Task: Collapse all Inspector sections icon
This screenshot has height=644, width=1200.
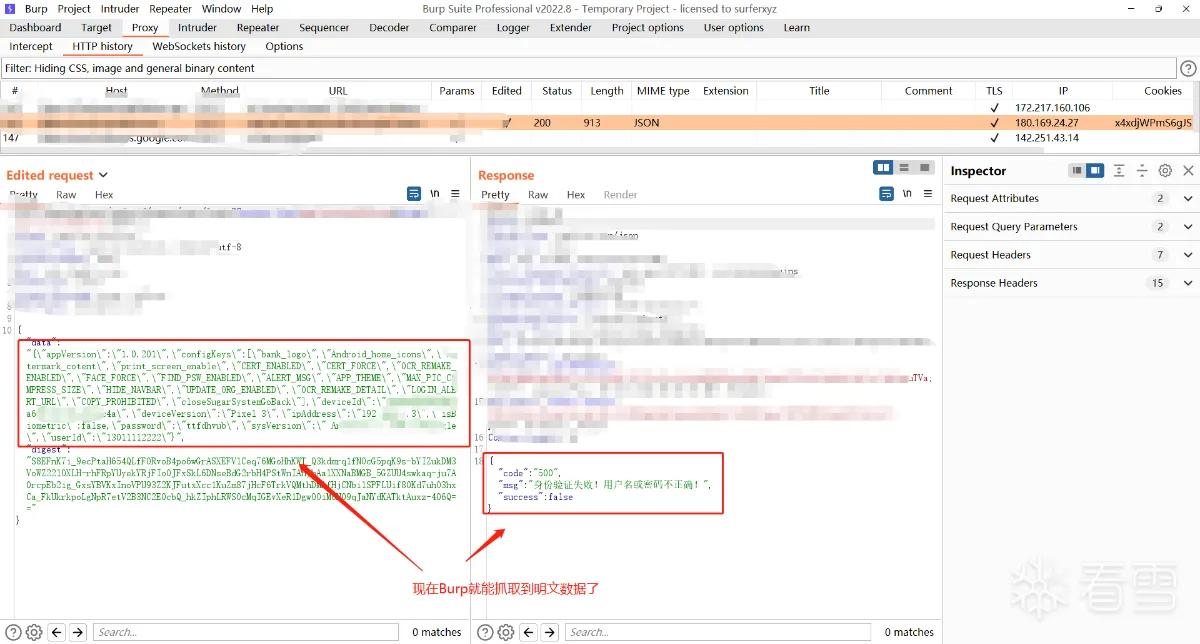Action: [1142, 171]
